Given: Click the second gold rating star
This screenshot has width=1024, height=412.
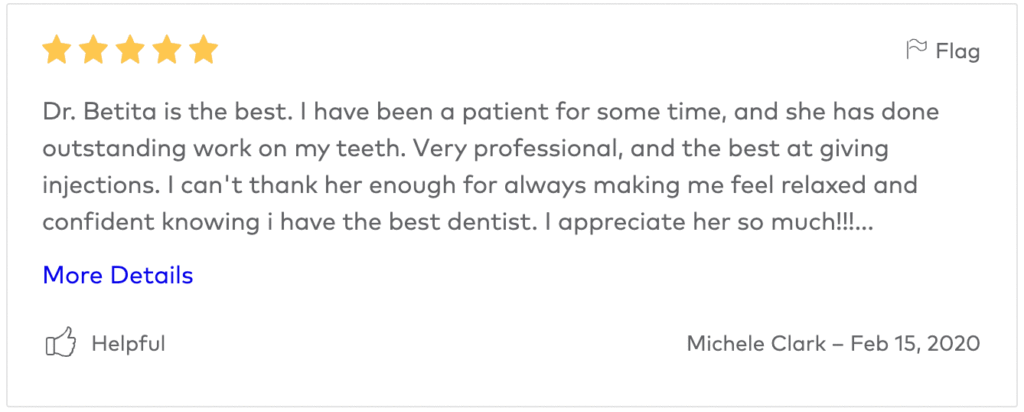Looking at the screenshot, I should tap(93, 49).
